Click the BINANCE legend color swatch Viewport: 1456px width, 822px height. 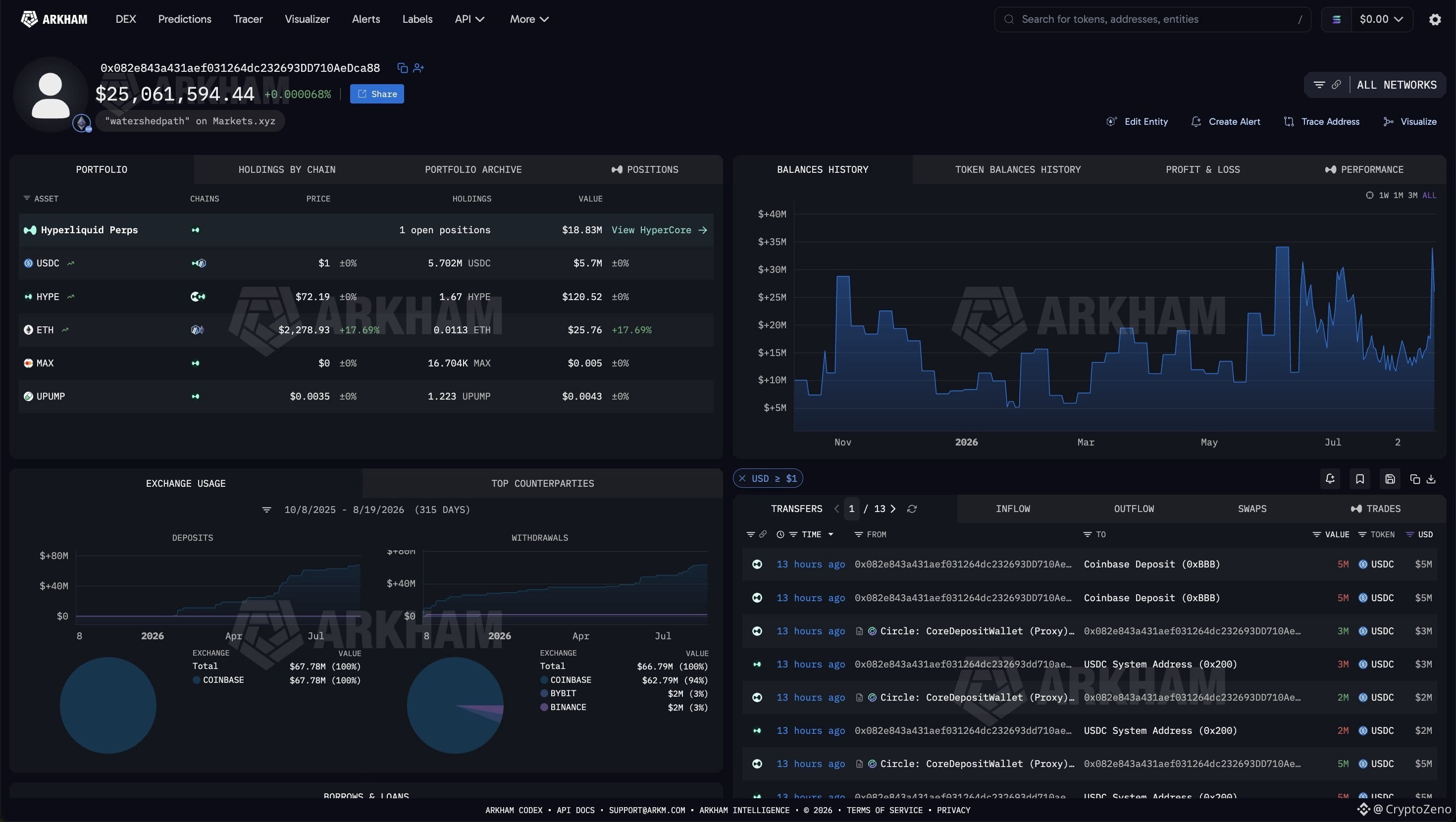(x=544, y=707)
